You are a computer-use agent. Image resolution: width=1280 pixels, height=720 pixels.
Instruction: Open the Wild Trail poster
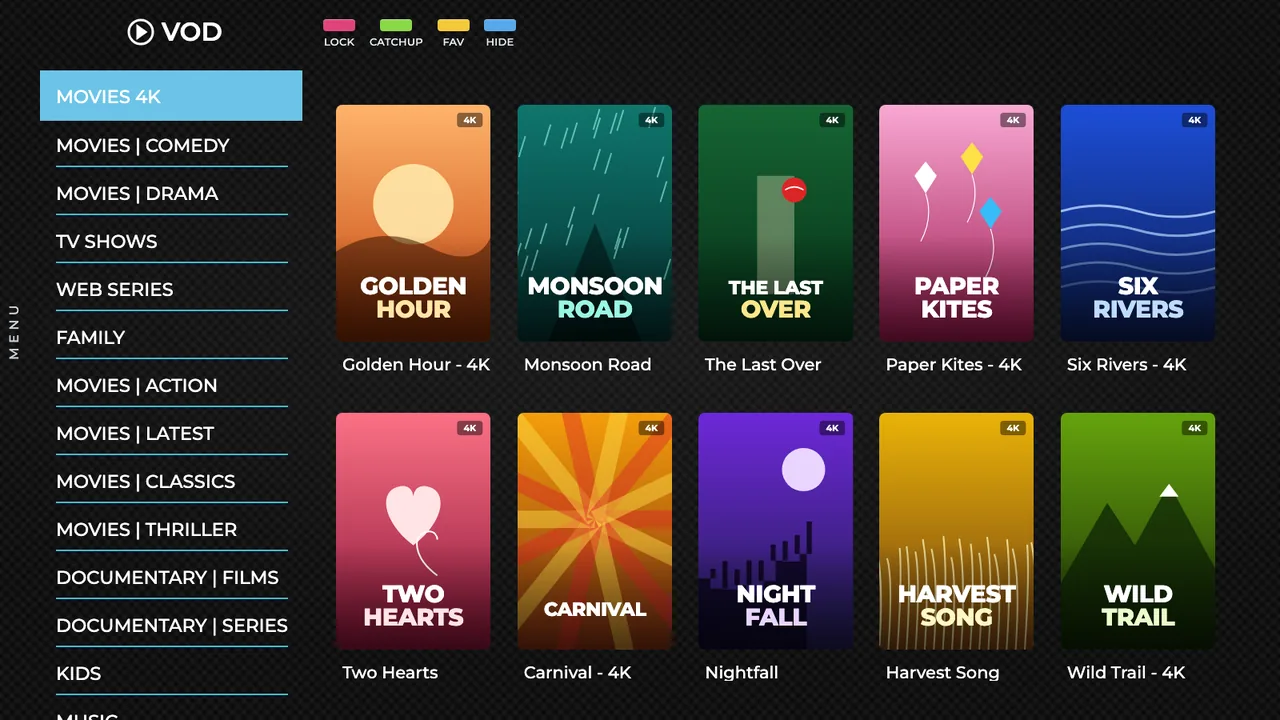click(x=1138, y=531)
